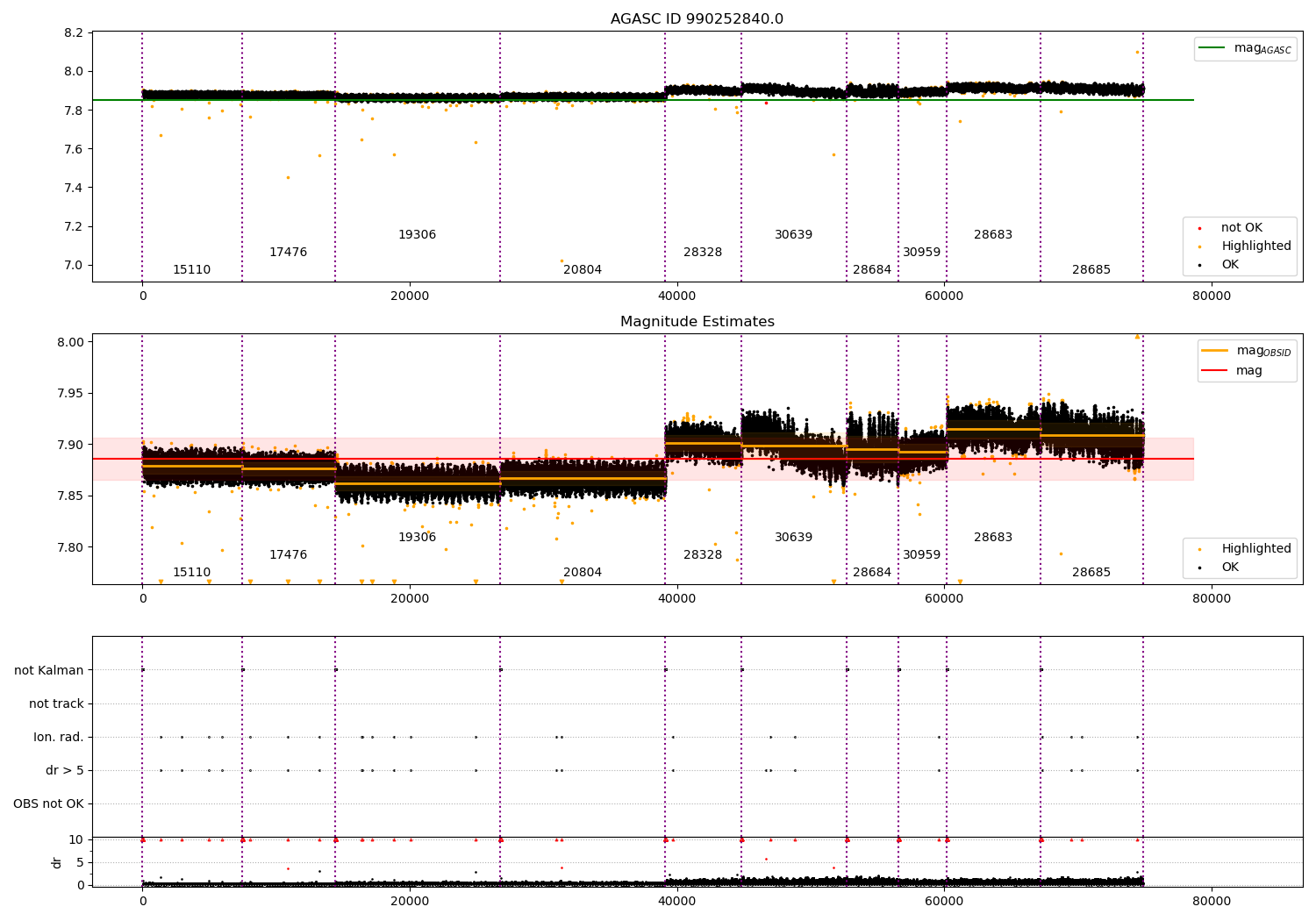Image resolution: width=1316 pixels, height=921 pixels.
Task: Select obsid label 30639 in the AGASC ID plot
Action: tap(793, 235)
